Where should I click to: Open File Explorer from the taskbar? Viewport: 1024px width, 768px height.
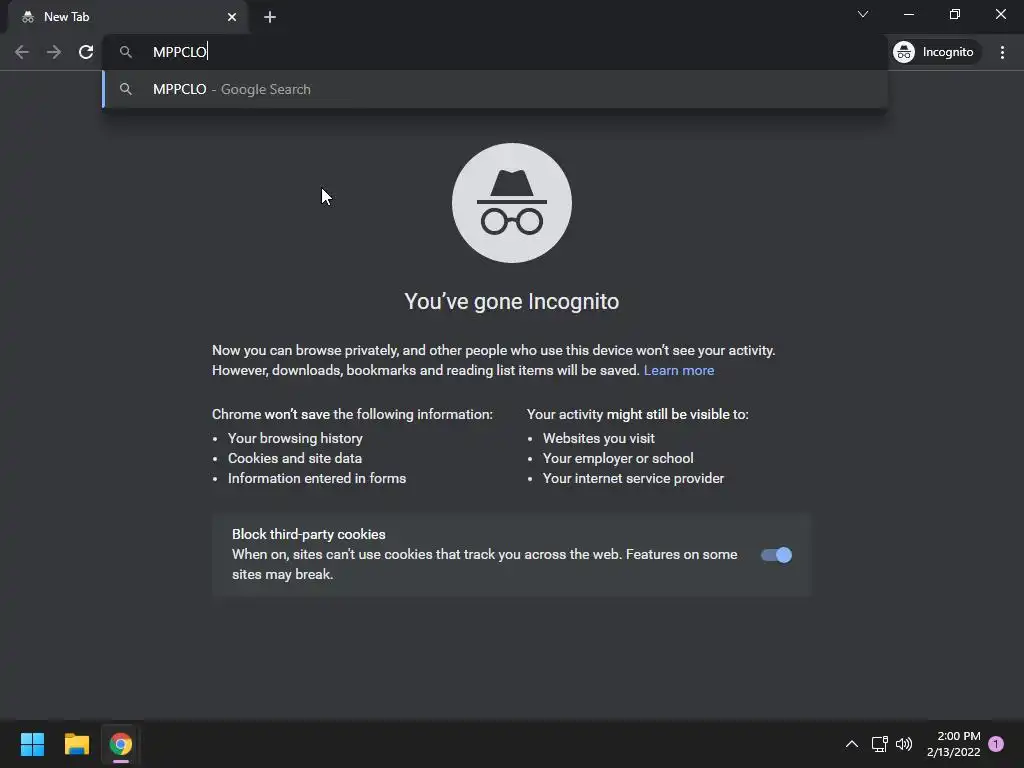(76, 744)
